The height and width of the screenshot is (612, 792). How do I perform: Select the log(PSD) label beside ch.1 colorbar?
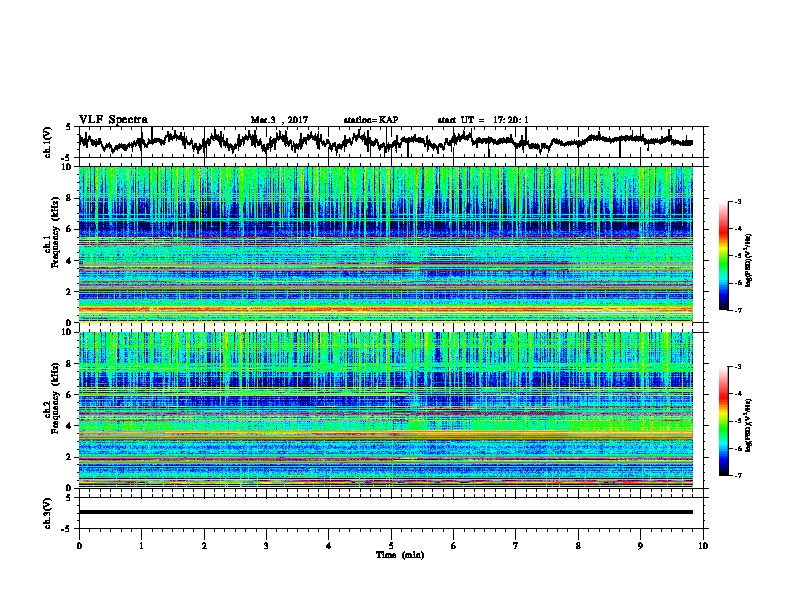click(x=749, y=260)
